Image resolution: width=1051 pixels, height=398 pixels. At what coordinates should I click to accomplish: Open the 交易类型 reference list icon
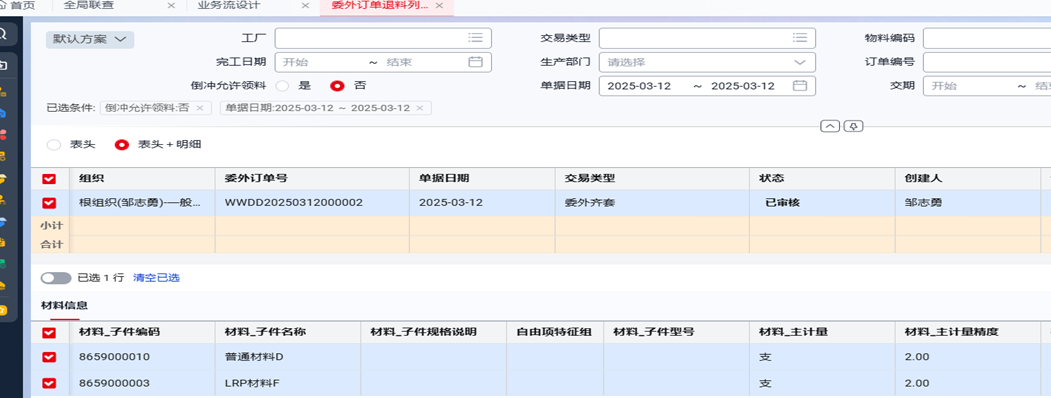(x=799, y=38)
